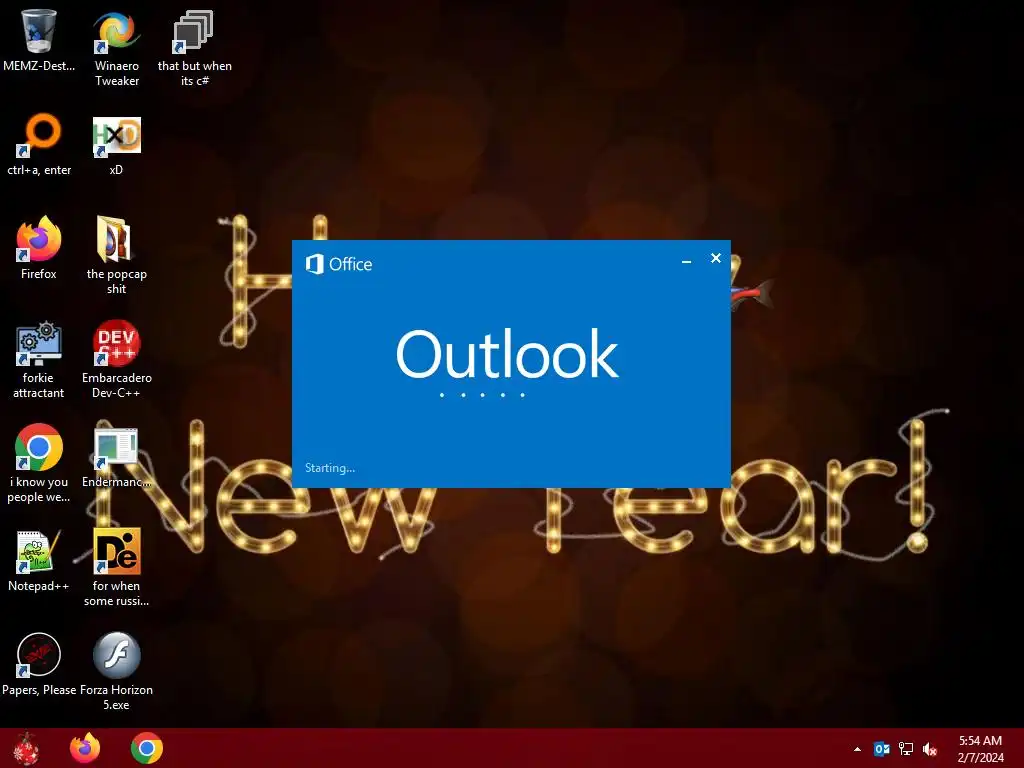
Task: Click the Outlook icon in the system tray
Action: [x=882, y=749]
